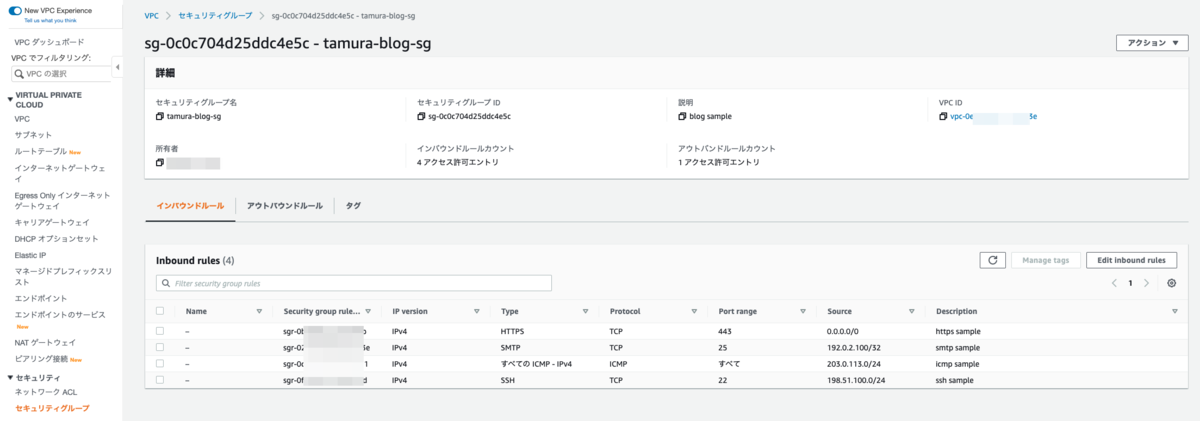Select the ICMP rule checkbox

click(x=160, y=363)
